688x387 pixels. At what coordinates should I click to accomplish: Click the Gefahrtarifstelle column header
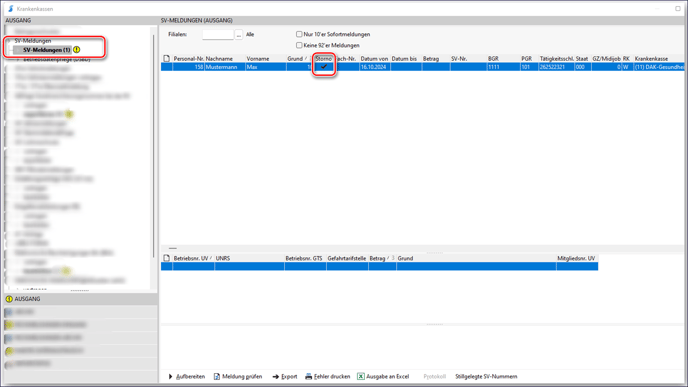[347, 258]
